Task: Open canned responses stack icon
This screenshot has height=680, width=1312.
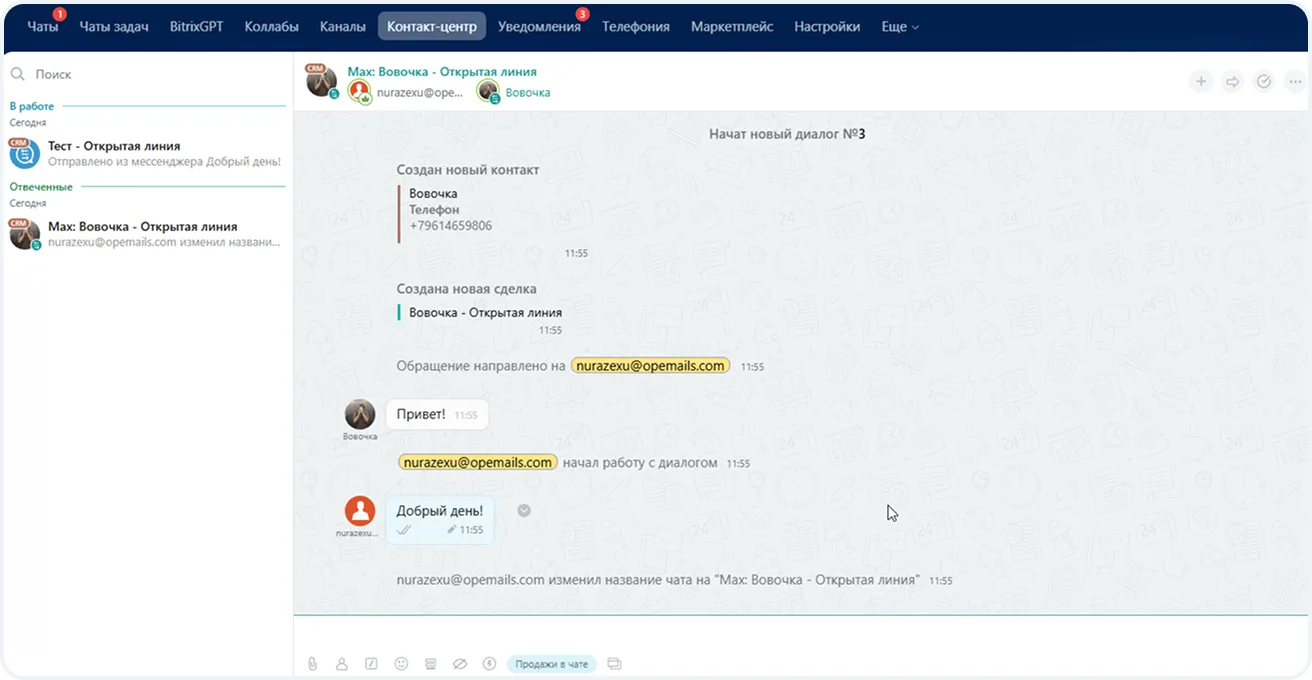Action: [x=431, y=663]
